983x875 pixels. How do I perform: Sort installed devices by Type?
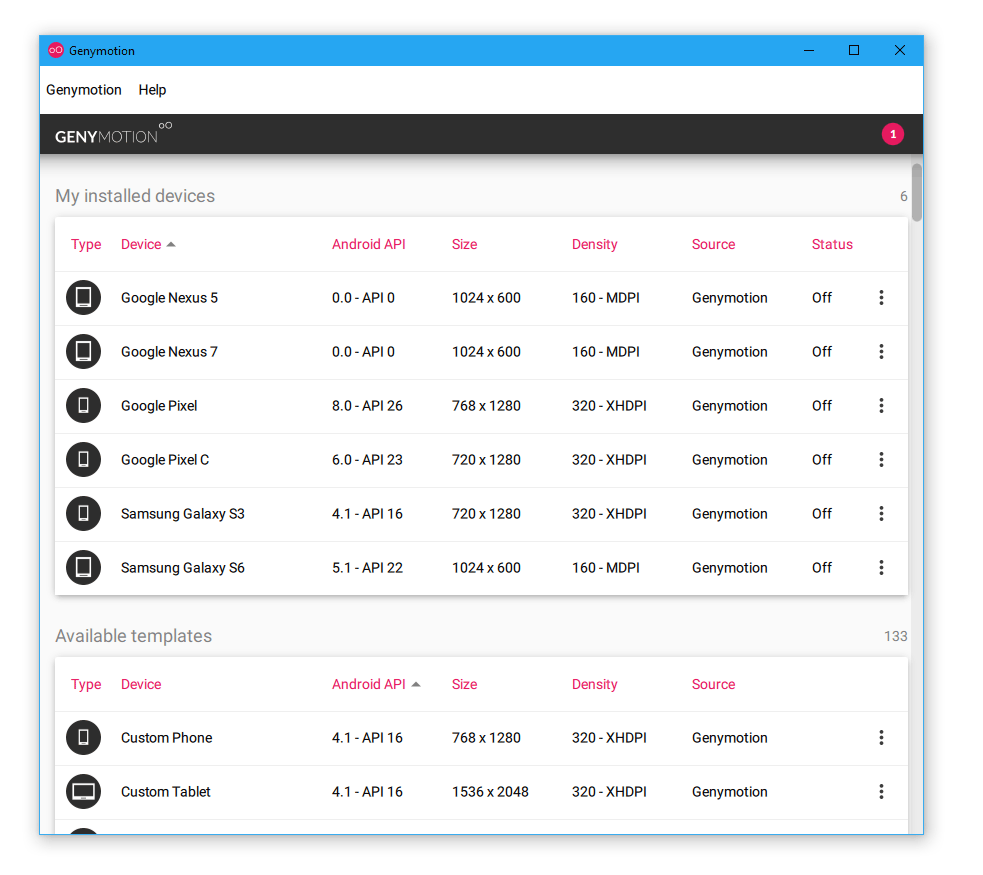(x=86, y=244)
